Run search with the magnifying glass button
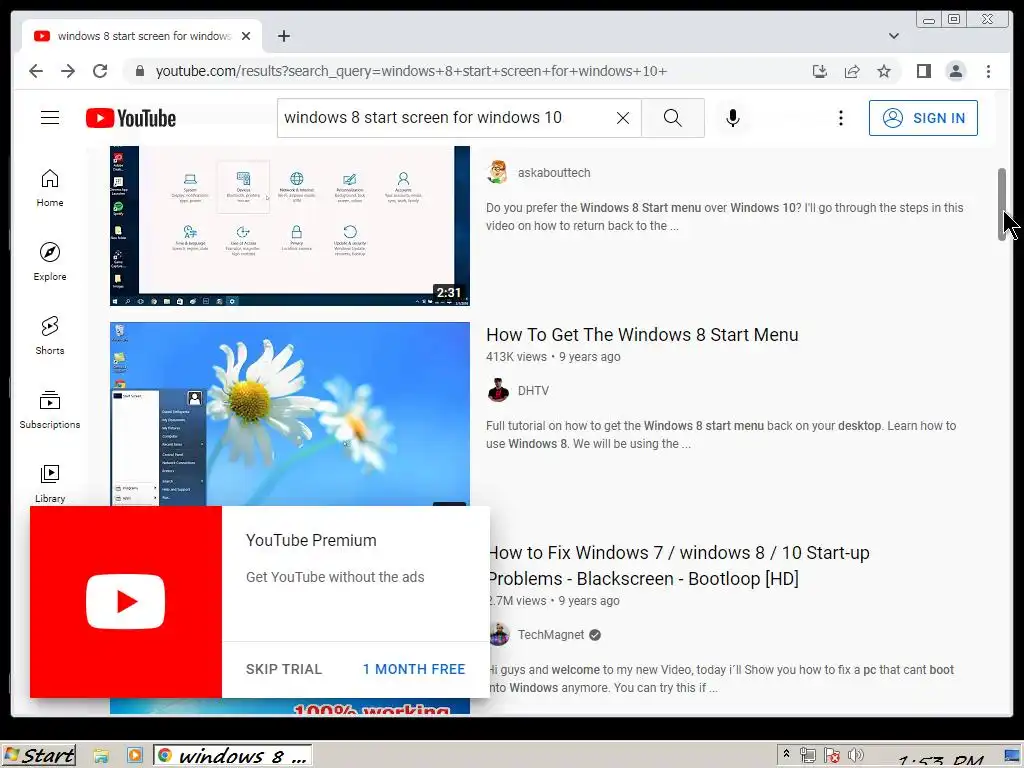1024x768 pixels. pos(673,118)
